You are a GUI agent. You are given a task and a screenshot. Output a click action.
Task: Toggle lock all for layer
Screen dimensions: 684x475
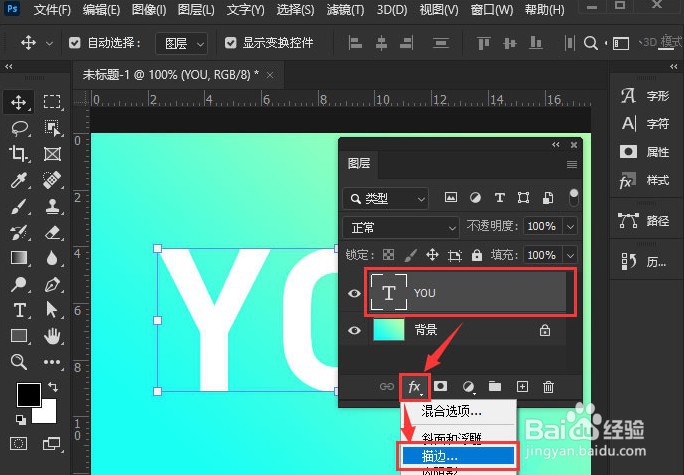(477, 255)
